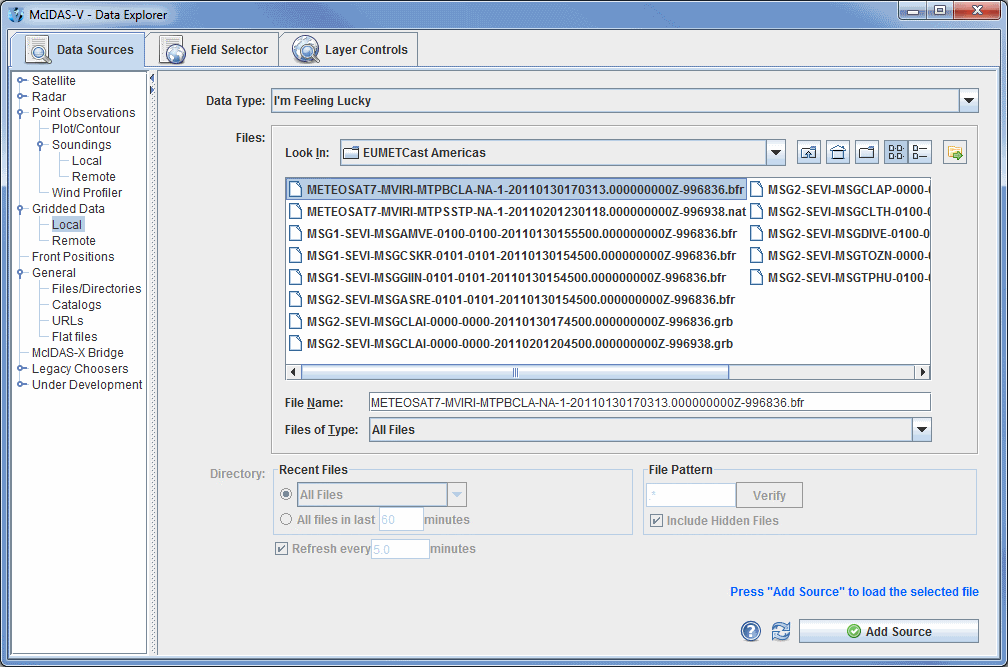Screen dimensions: 1008x667
Task: Switch to the Data Sources tab
Action: tap(78, 49)
